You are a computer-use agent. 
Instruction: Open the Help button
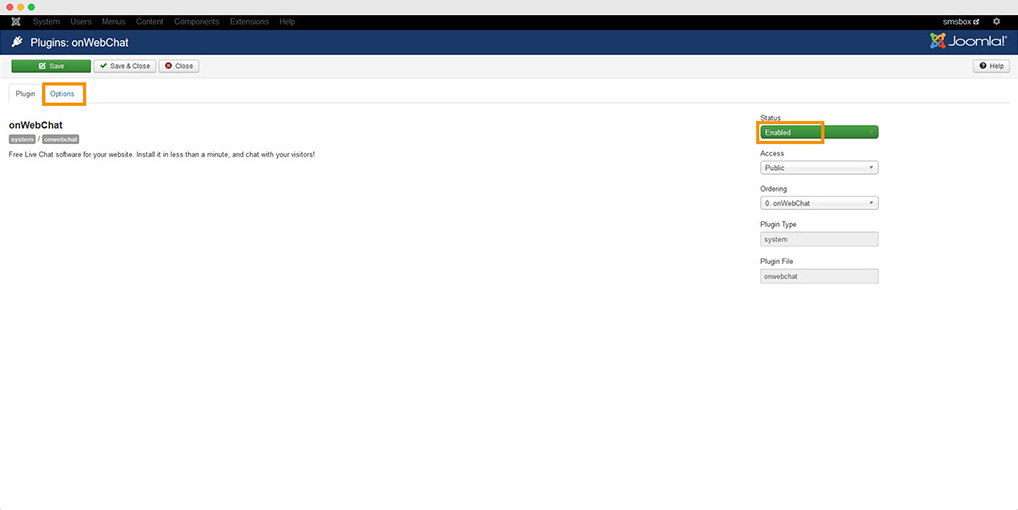point(991,66)
